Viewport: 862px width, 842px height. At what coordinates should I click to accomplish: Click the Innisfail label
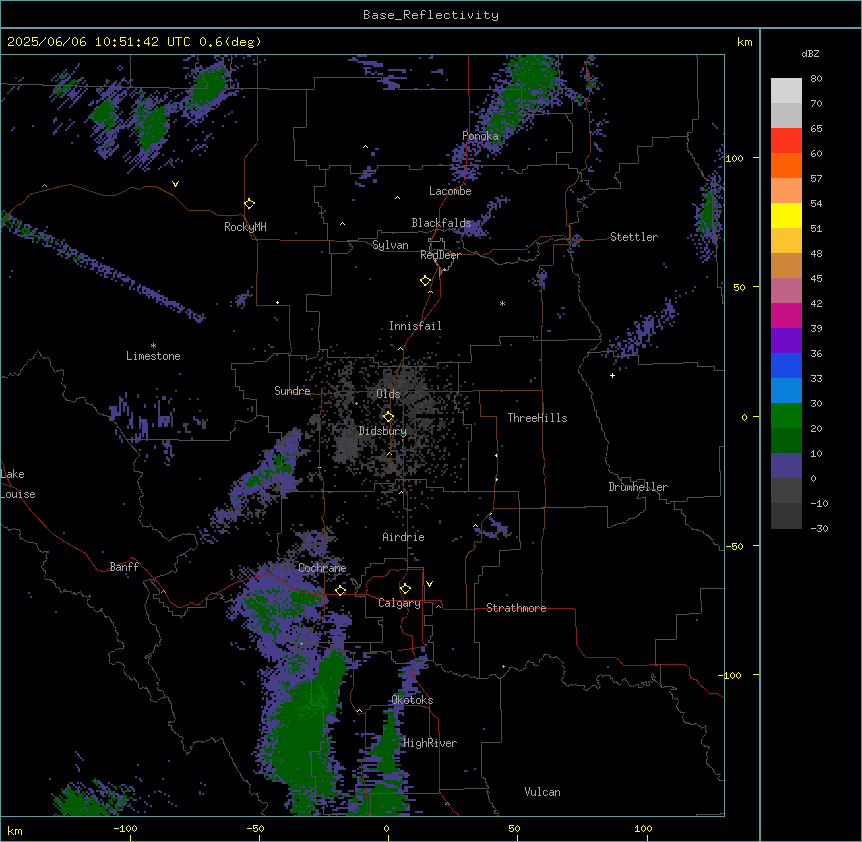[415, 326]
